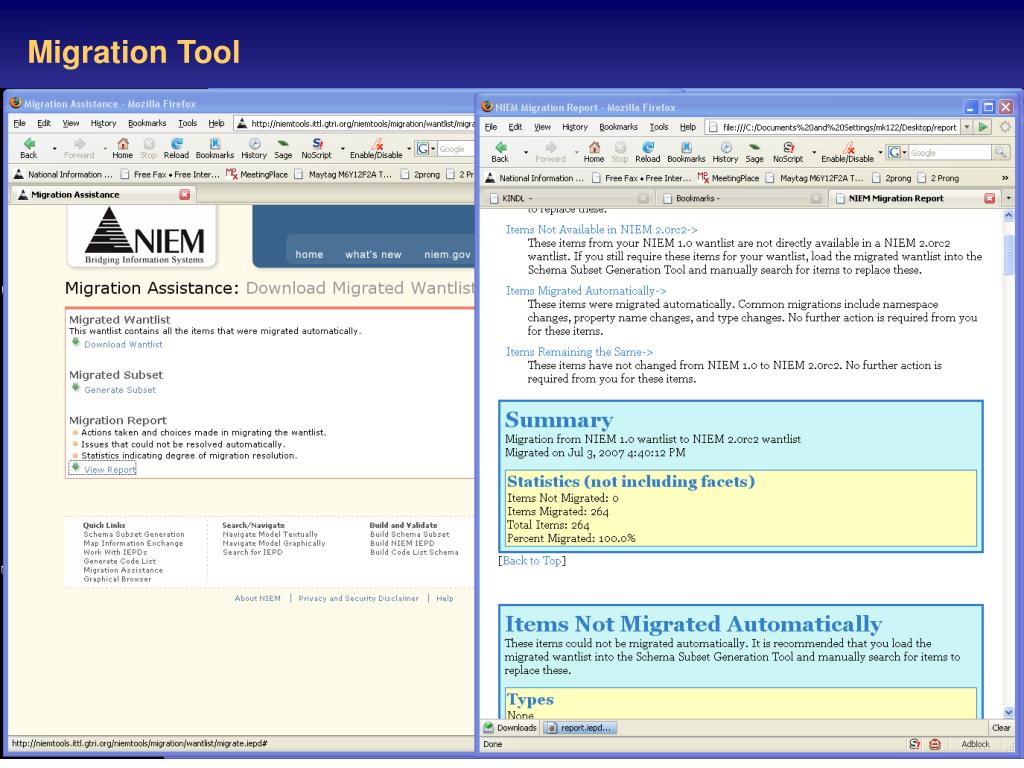Image resolution: width=1024 pixels, height=768 pixels.
Task: Click scrollbar up arrow in report window
Action: click(1008, 215)
